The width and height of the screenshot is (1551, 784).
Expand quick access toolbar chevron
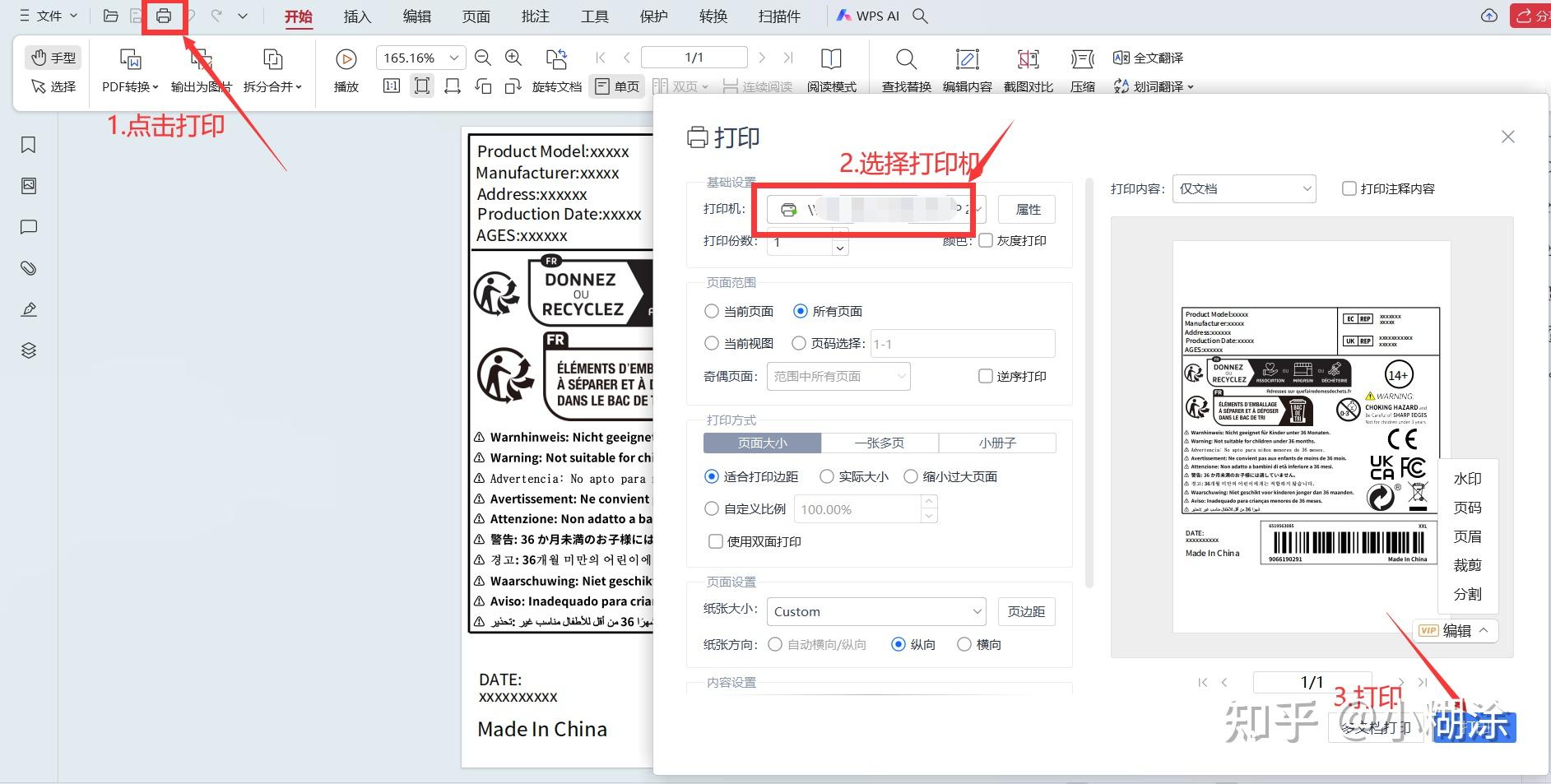point(243,16)
